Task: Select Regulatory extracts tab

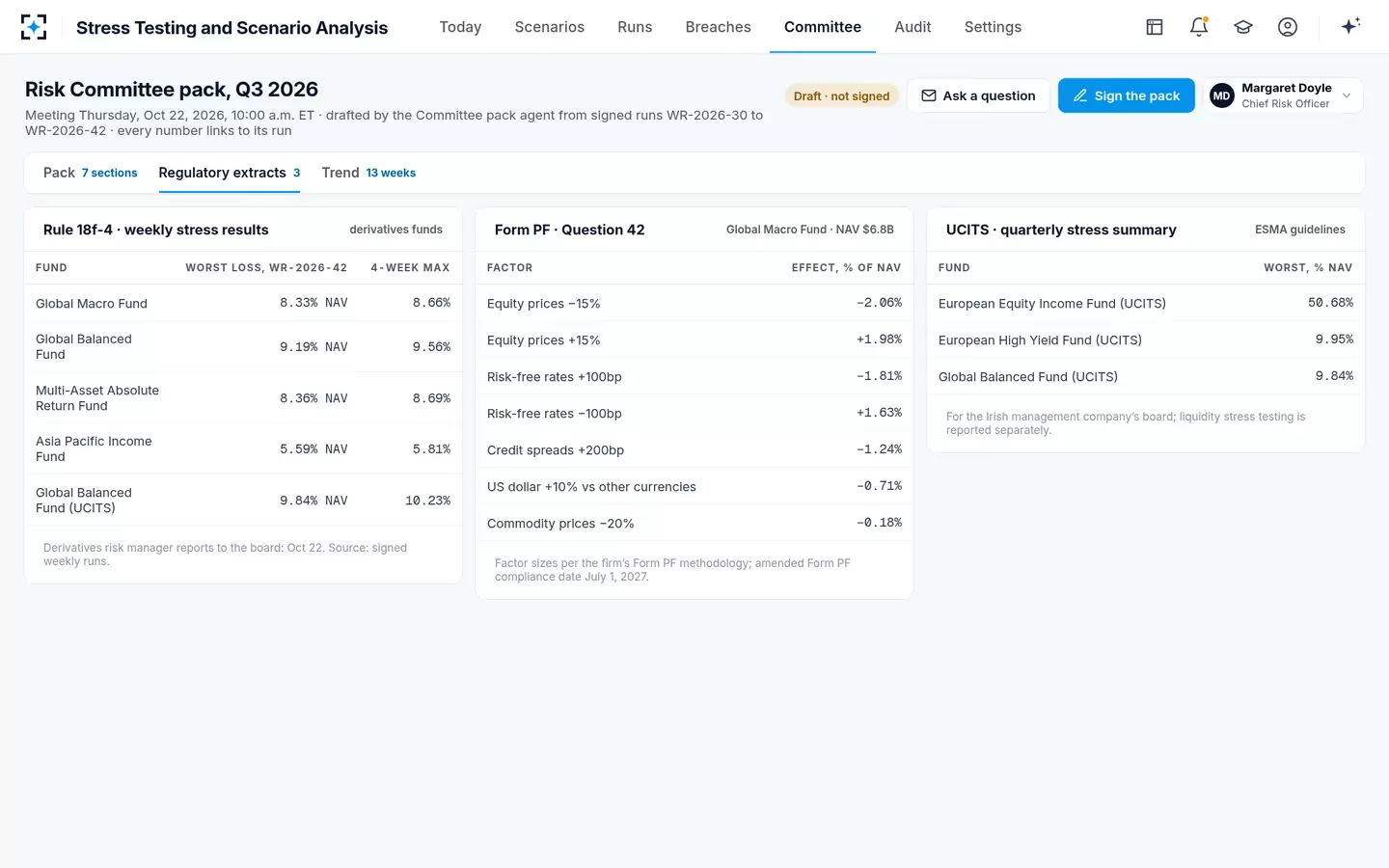Action: pos(230,173)
